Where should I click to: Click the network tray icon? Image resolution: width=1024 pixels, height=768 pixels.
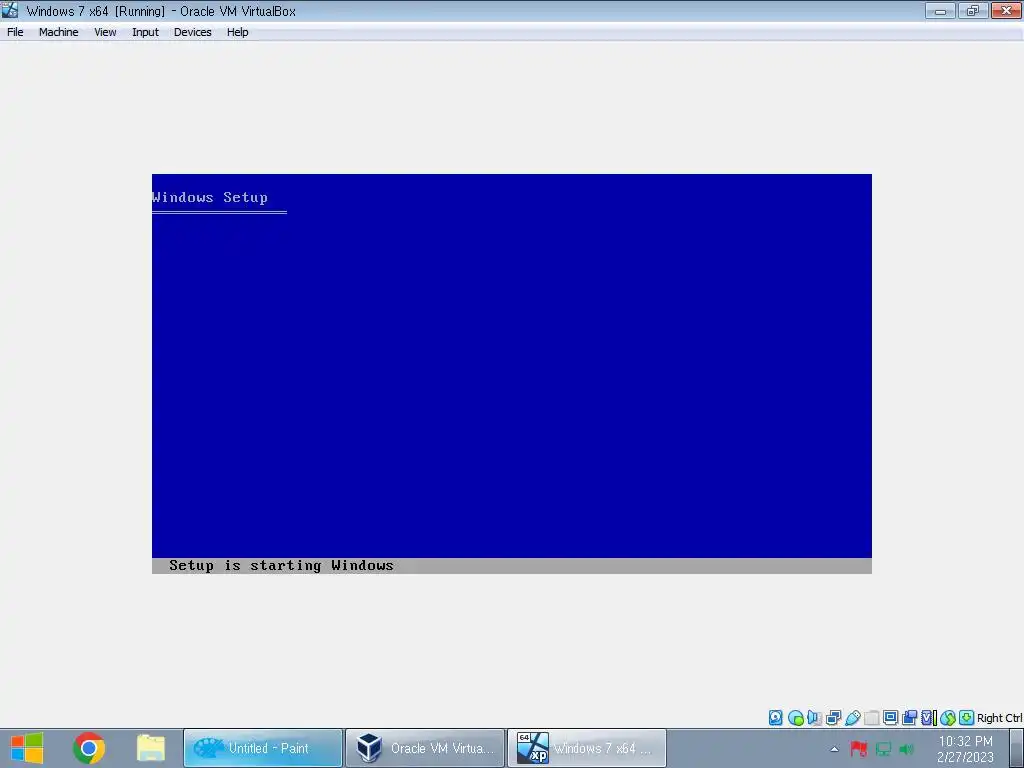(x=883, y=749)
